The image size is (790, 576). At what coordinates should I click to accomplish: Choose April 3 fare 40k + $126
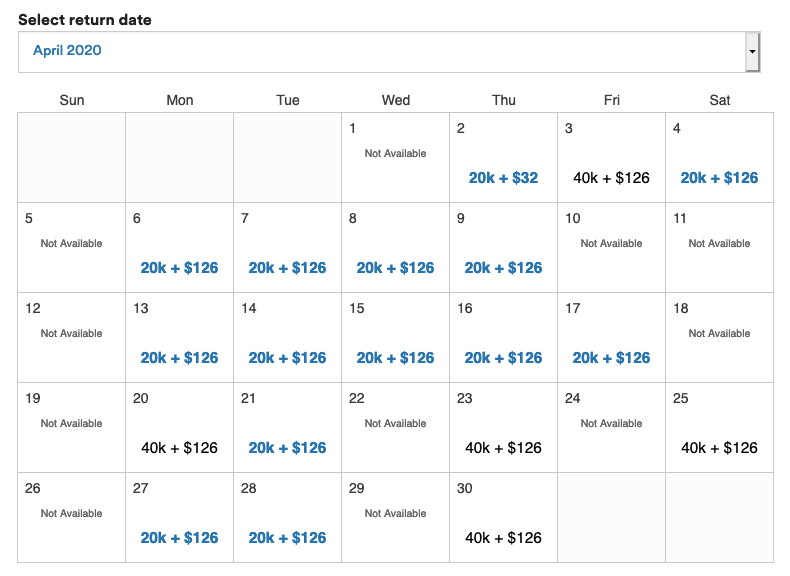611,178
